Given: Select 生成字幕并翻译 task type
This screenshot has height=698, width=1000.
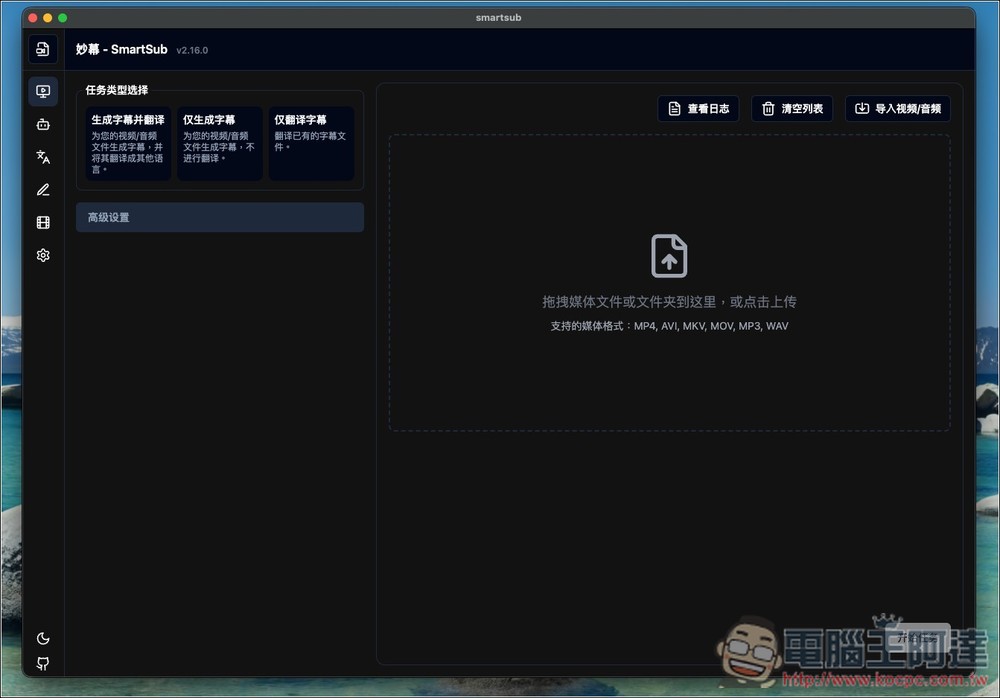Looking at the screenshot, I should pos(128,144).
